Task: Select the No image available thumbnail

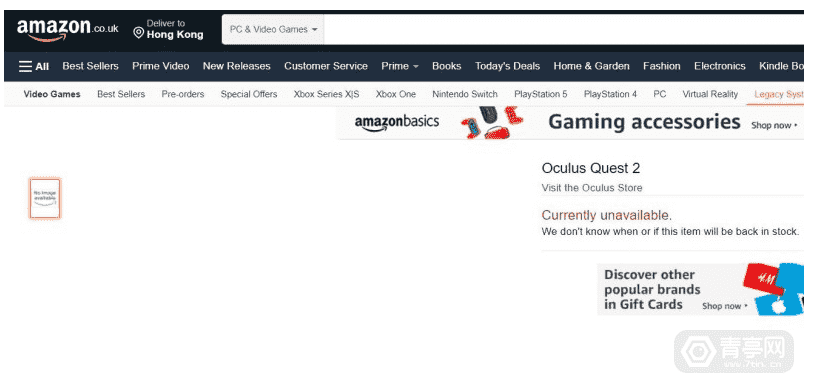Action: coord(45,198)
